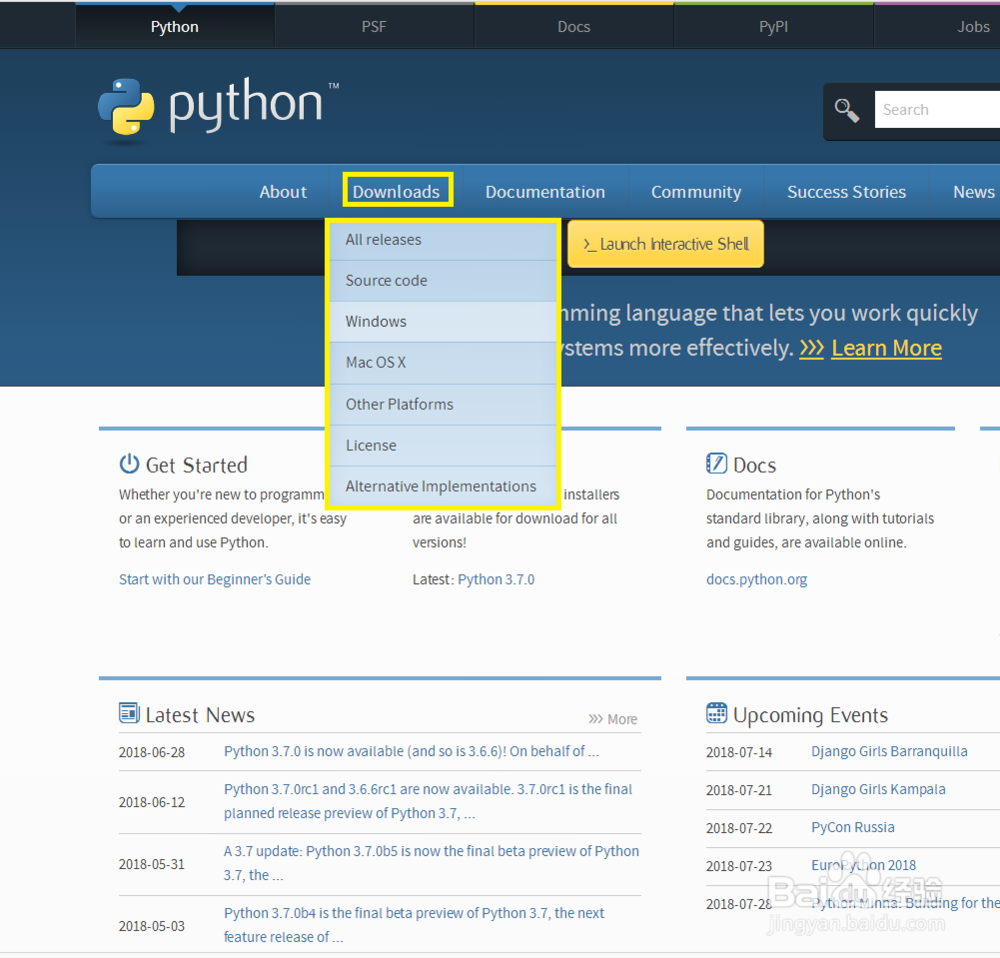Open the Success Stories menu
Screen dimensions: 1000x958
[846, 191]
